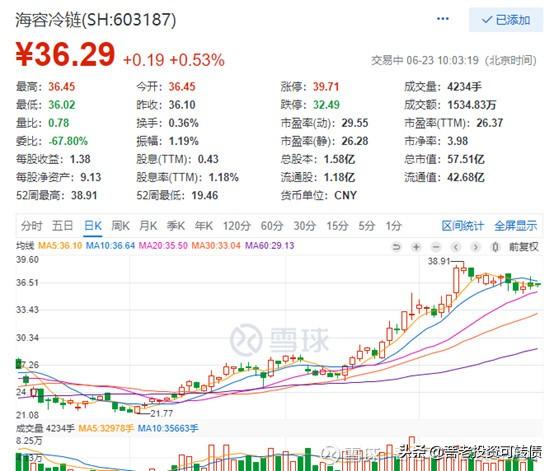Select the 月K tab
554x471 pixels.
click(148, 225)
